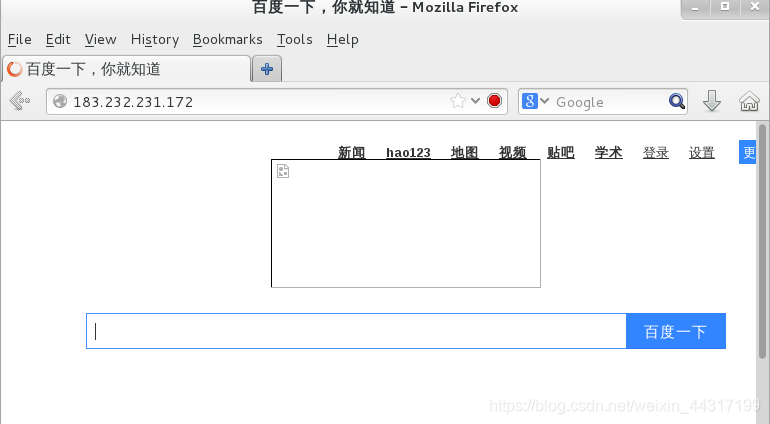Open the View menu
This screenshot has width=770, height=424.
[x=100, y=39]
